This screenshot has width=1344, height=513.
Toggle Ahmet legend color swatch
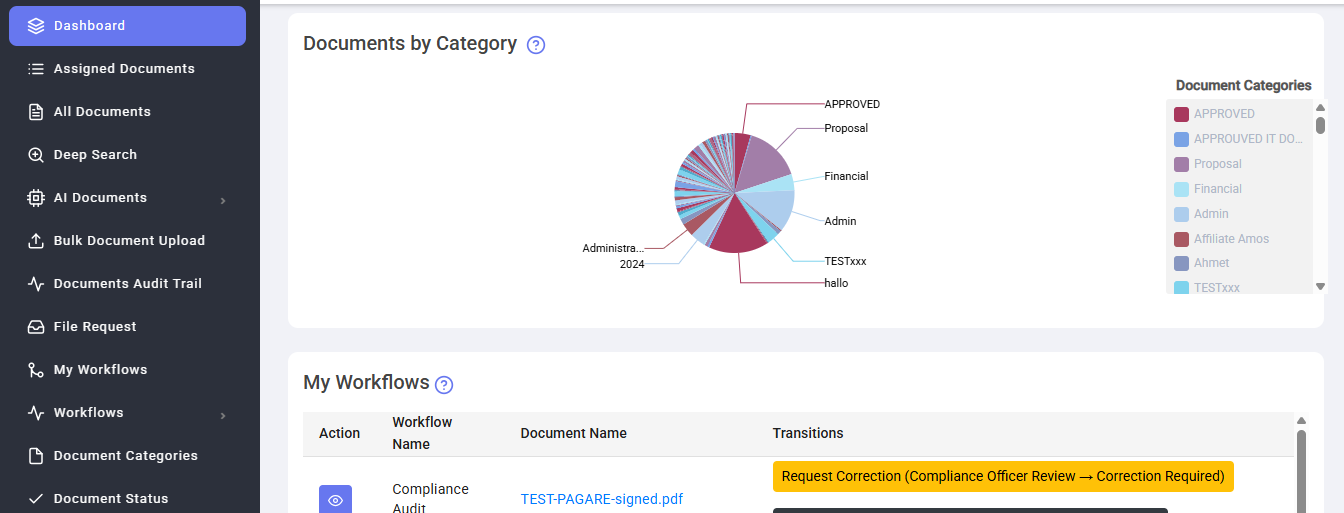coord(1181,263)
